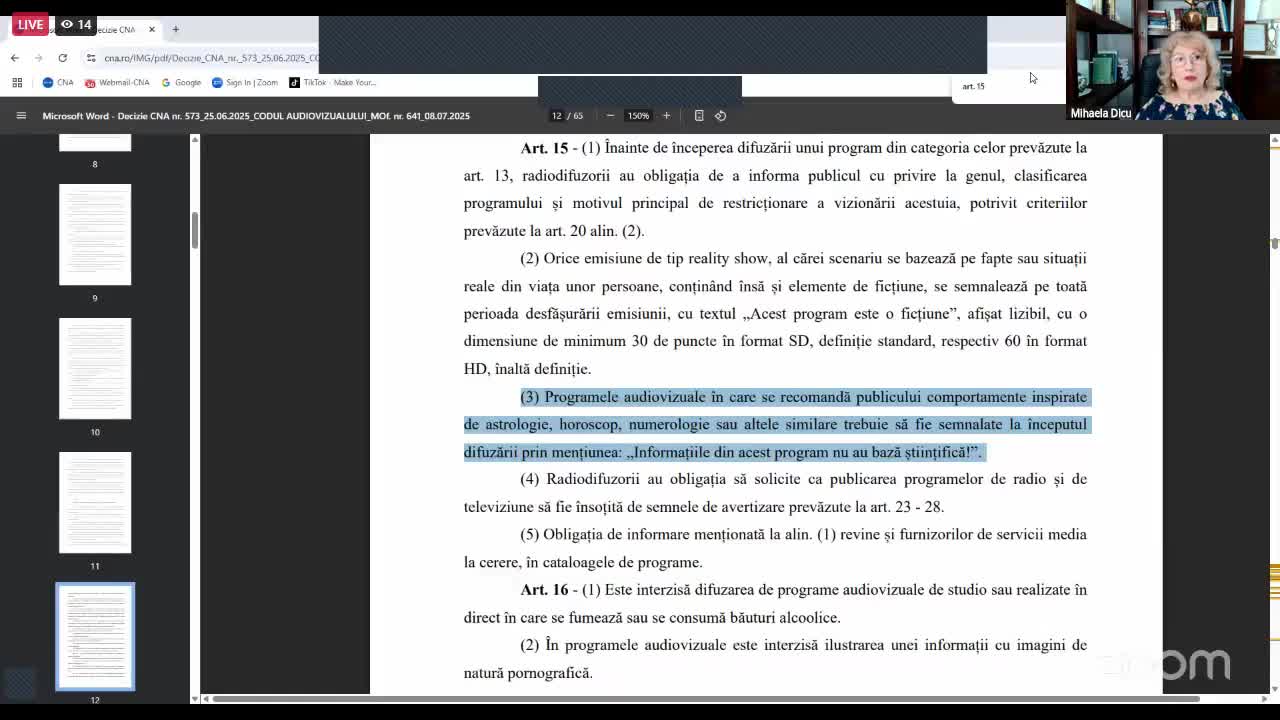Reload the page with the refresh icon
Image resolution: width=1280 pixels, height=720 pixels.
pyautogui.click(x=63, y=58)
